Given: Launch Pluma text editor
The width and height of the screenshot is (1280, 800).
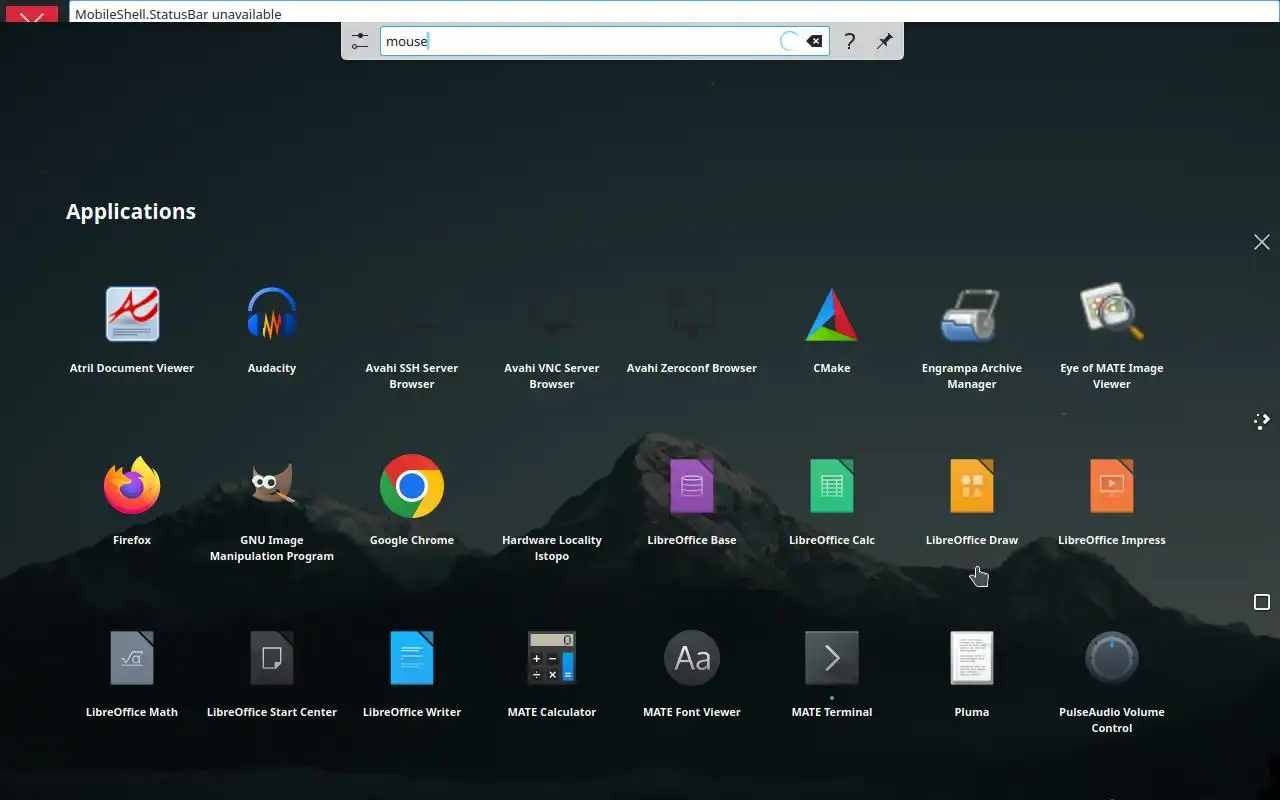Looking at the screenshot, I should coord(972,674).
